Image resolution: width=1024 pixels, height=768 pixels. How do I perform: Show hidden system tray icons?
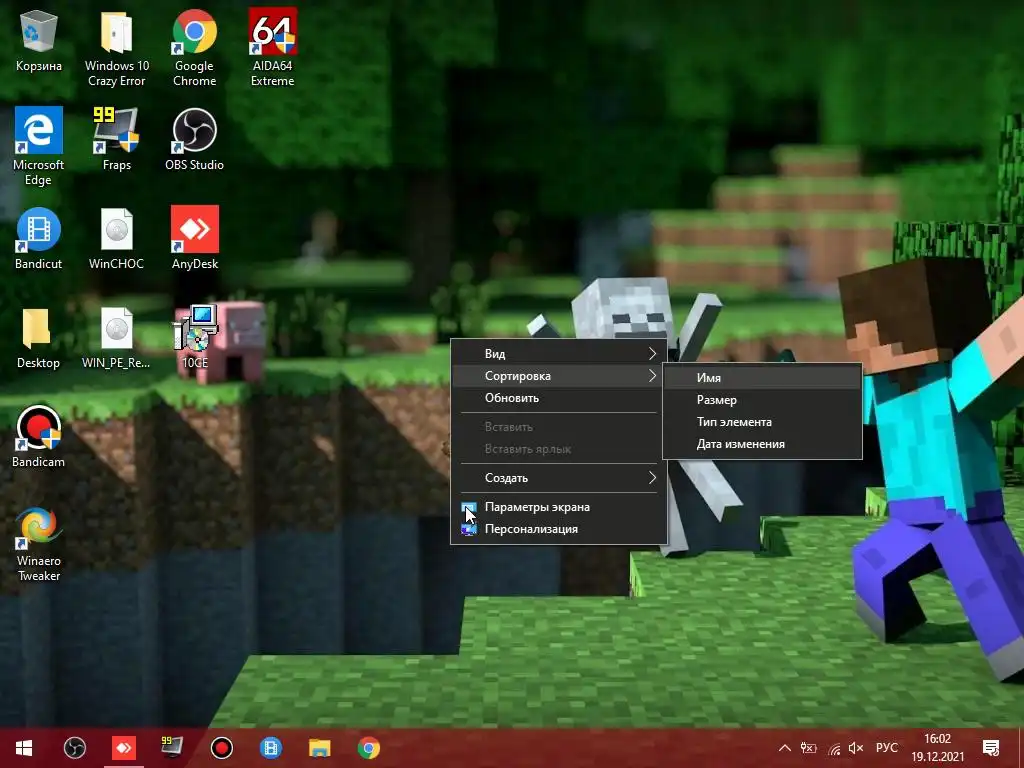(x=785, y=748)
